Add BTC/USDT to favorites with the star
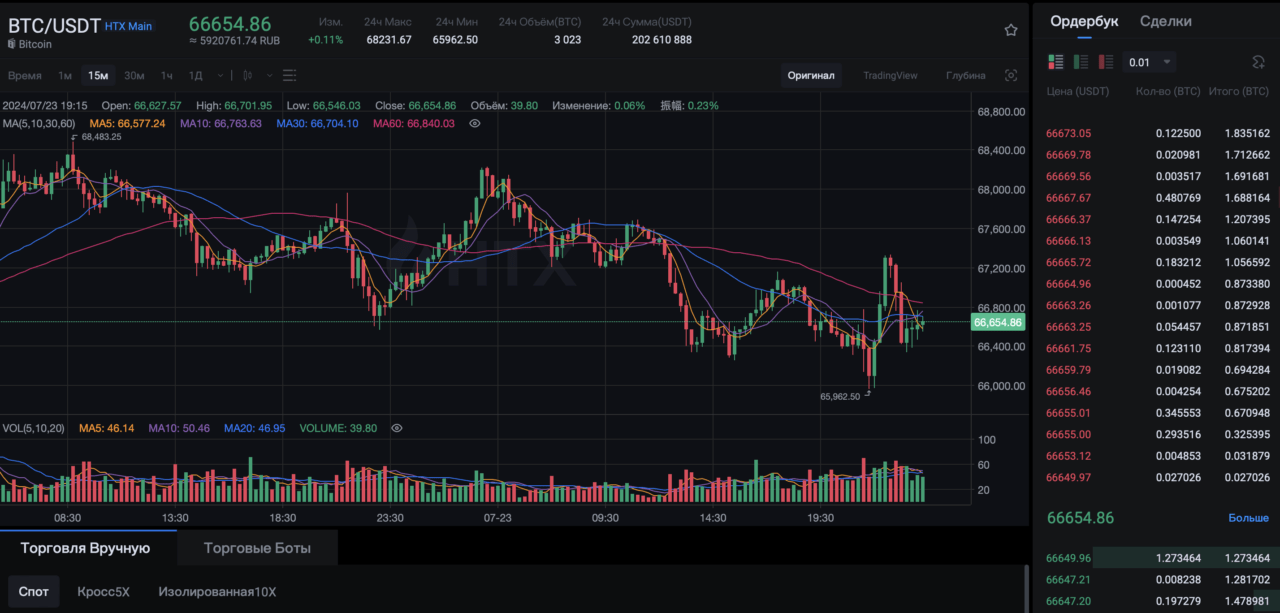Image resolution: width=1280 pixels, height=613 pixels. click(x=1011, y=31)
